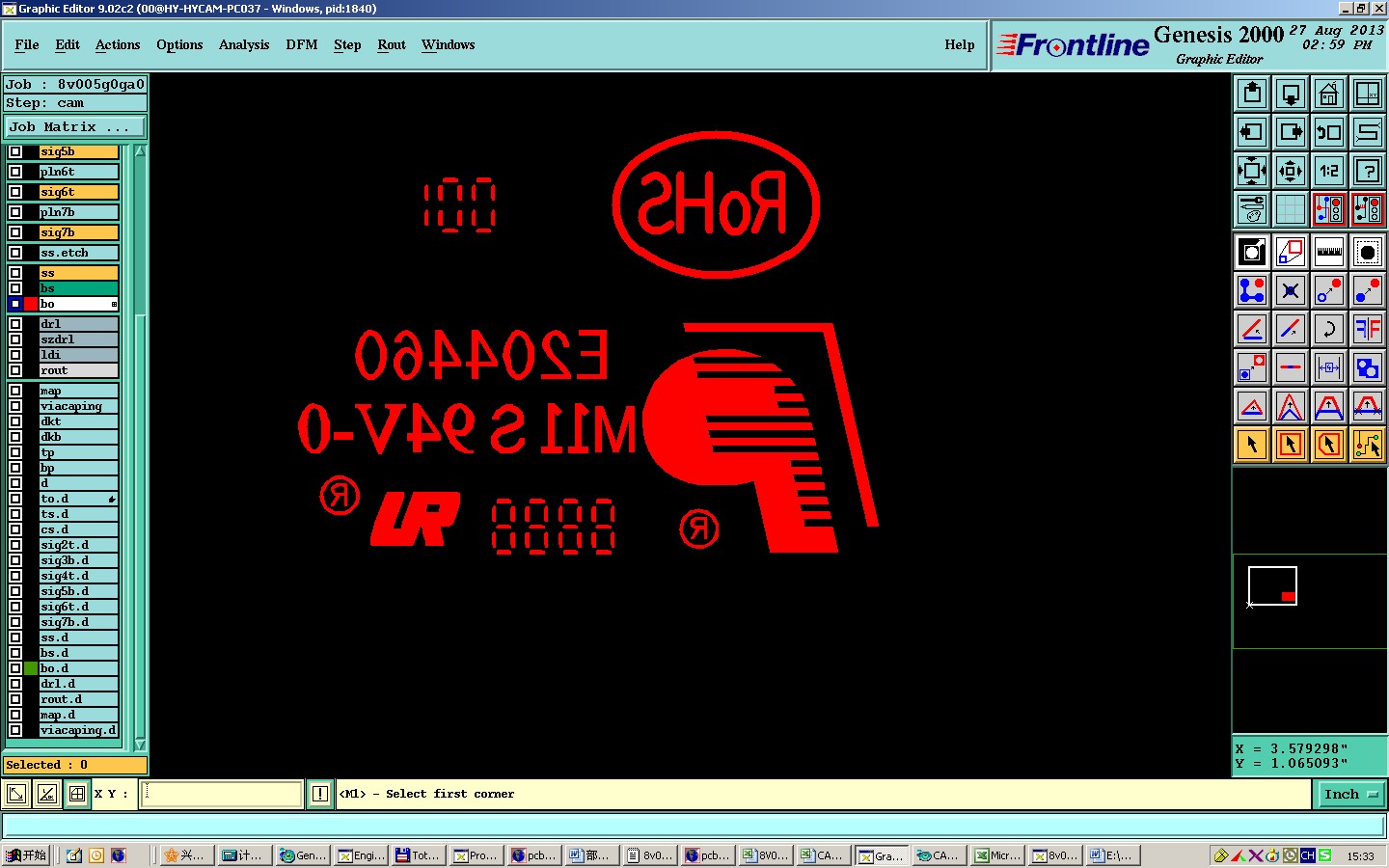The width and height of the screenshot is (1389, 868).
Task: Toggle the drl layer checkbox
Action: (x=15, y=324)
